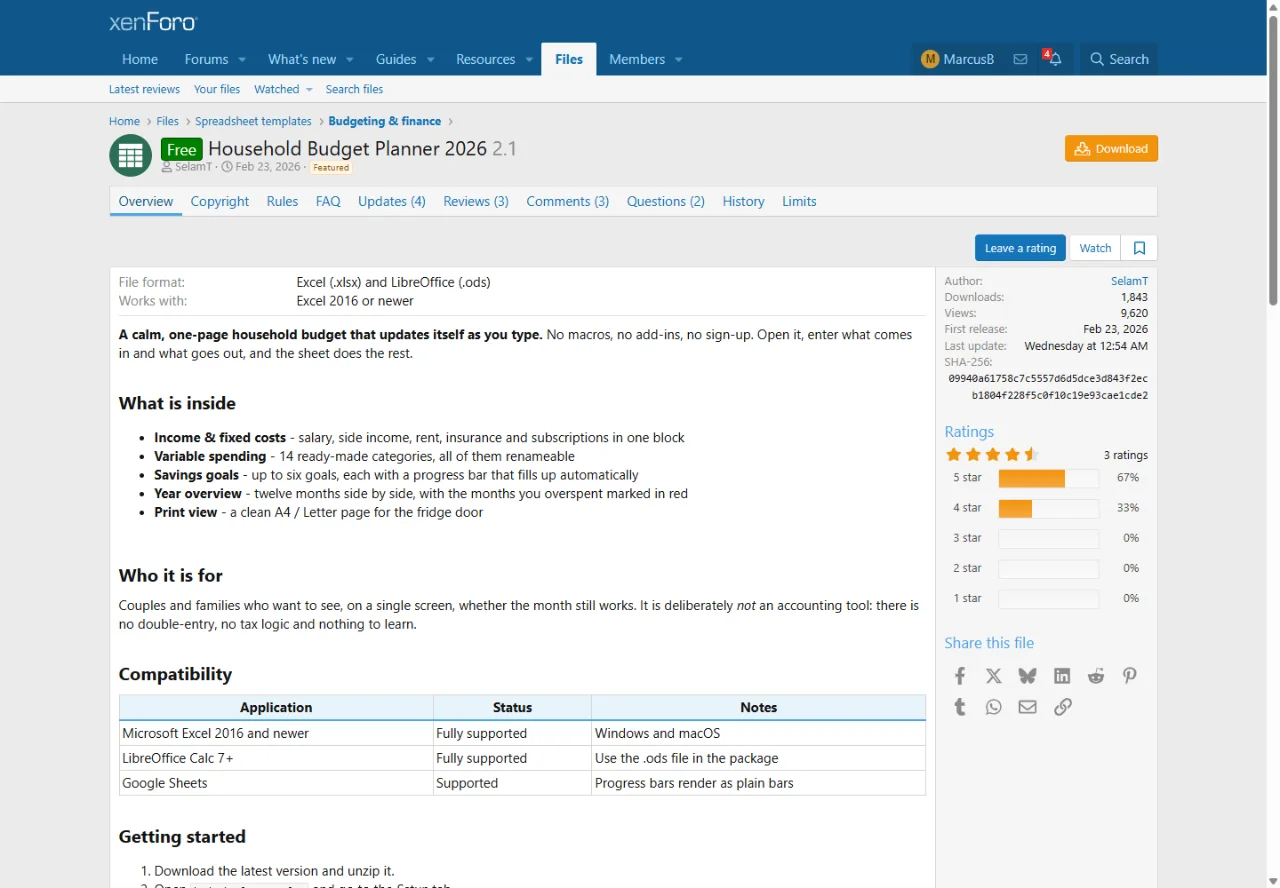Filter reviews by 4 star bar
This screenshot has height=888, width=1280.
1048,508
